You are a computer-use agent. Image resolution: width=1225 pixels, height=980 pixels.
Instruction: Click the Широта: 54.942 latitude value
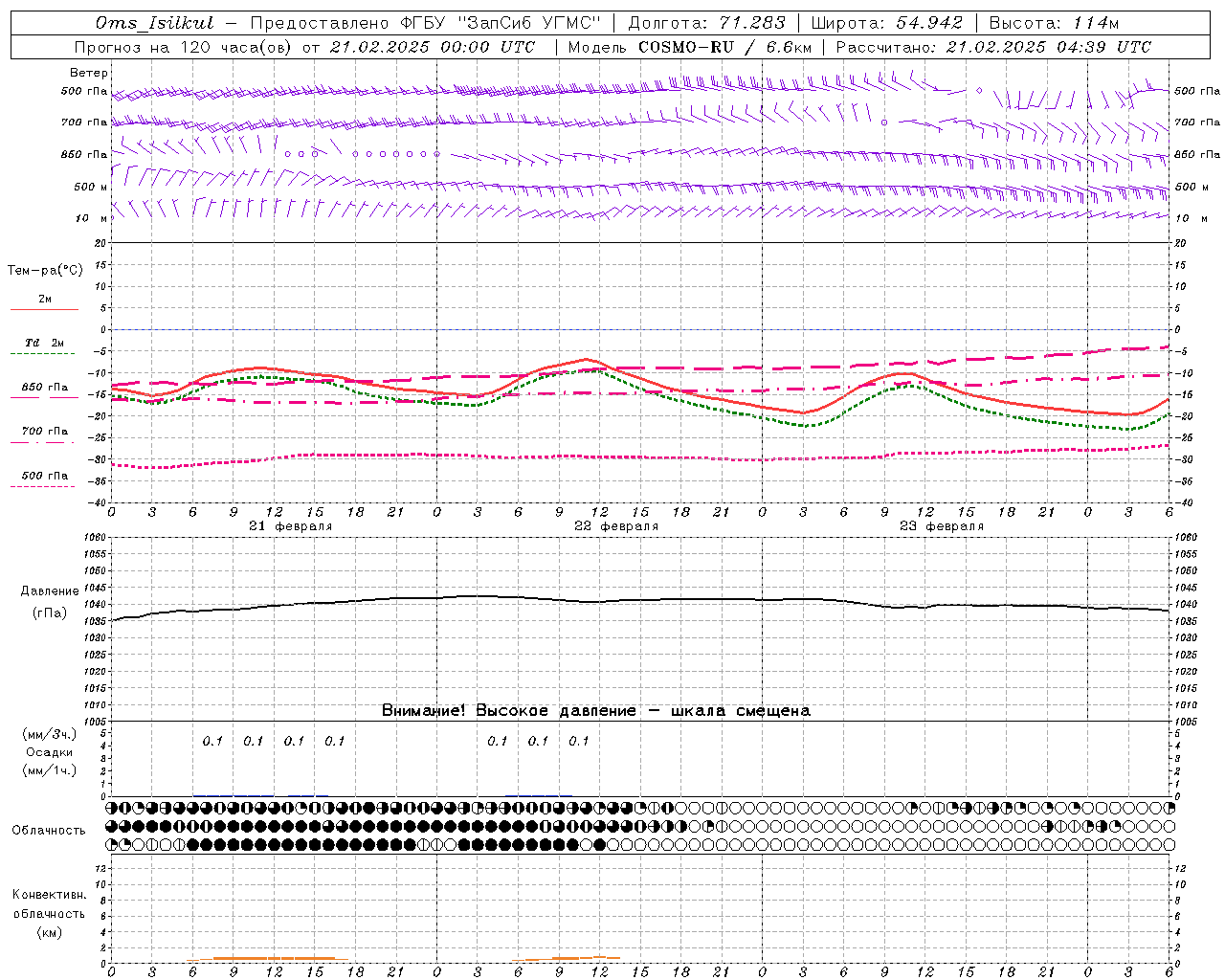(886, 23)
